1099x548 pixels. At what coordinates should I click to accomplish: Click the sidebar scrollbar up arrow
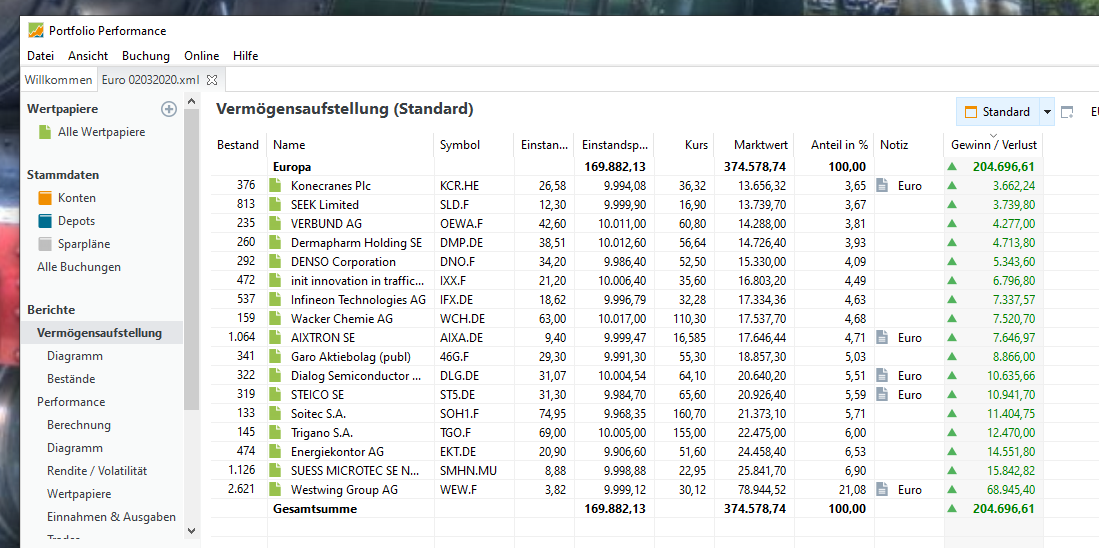coord(192,103)
